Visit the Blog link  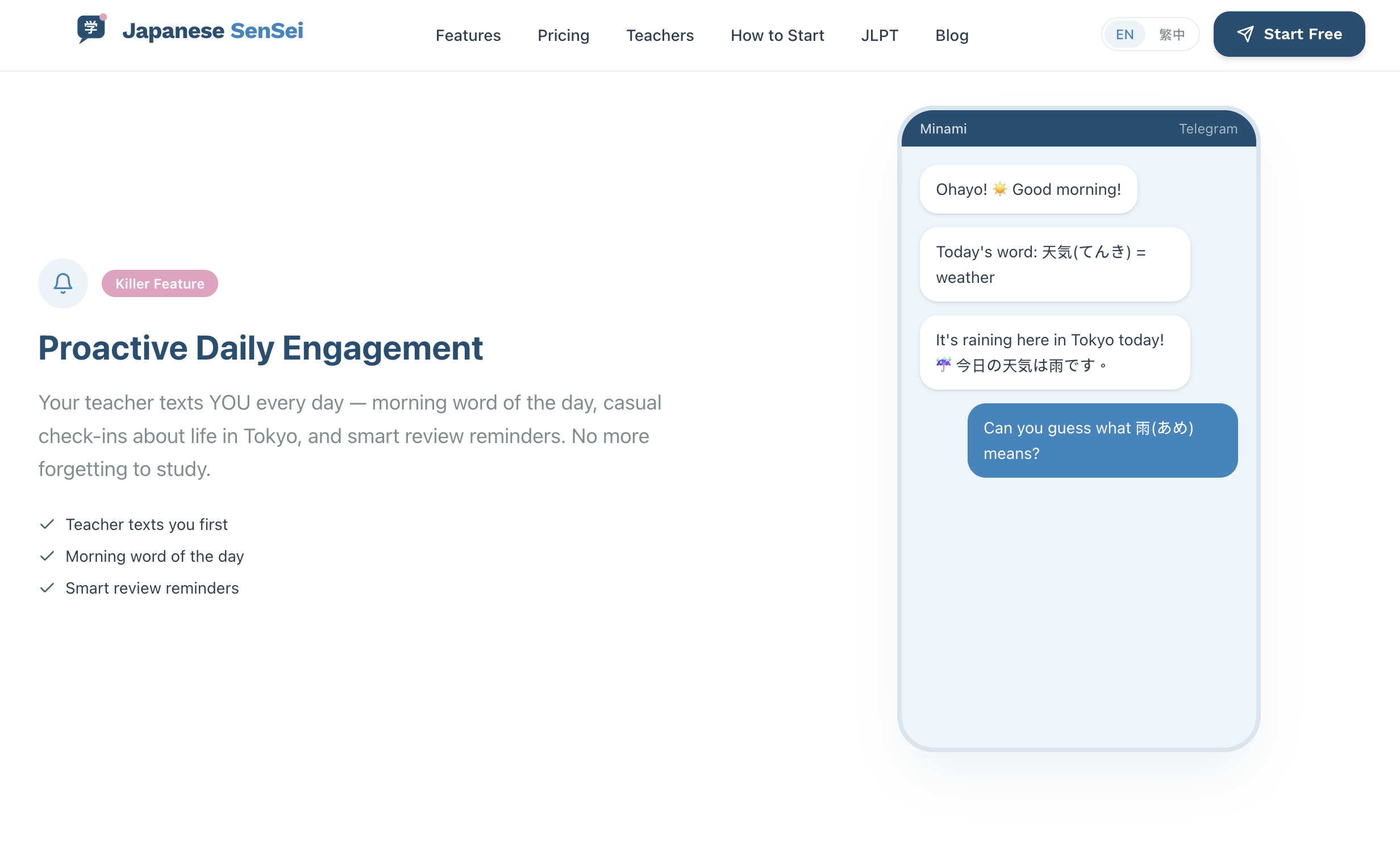[951, 35]
